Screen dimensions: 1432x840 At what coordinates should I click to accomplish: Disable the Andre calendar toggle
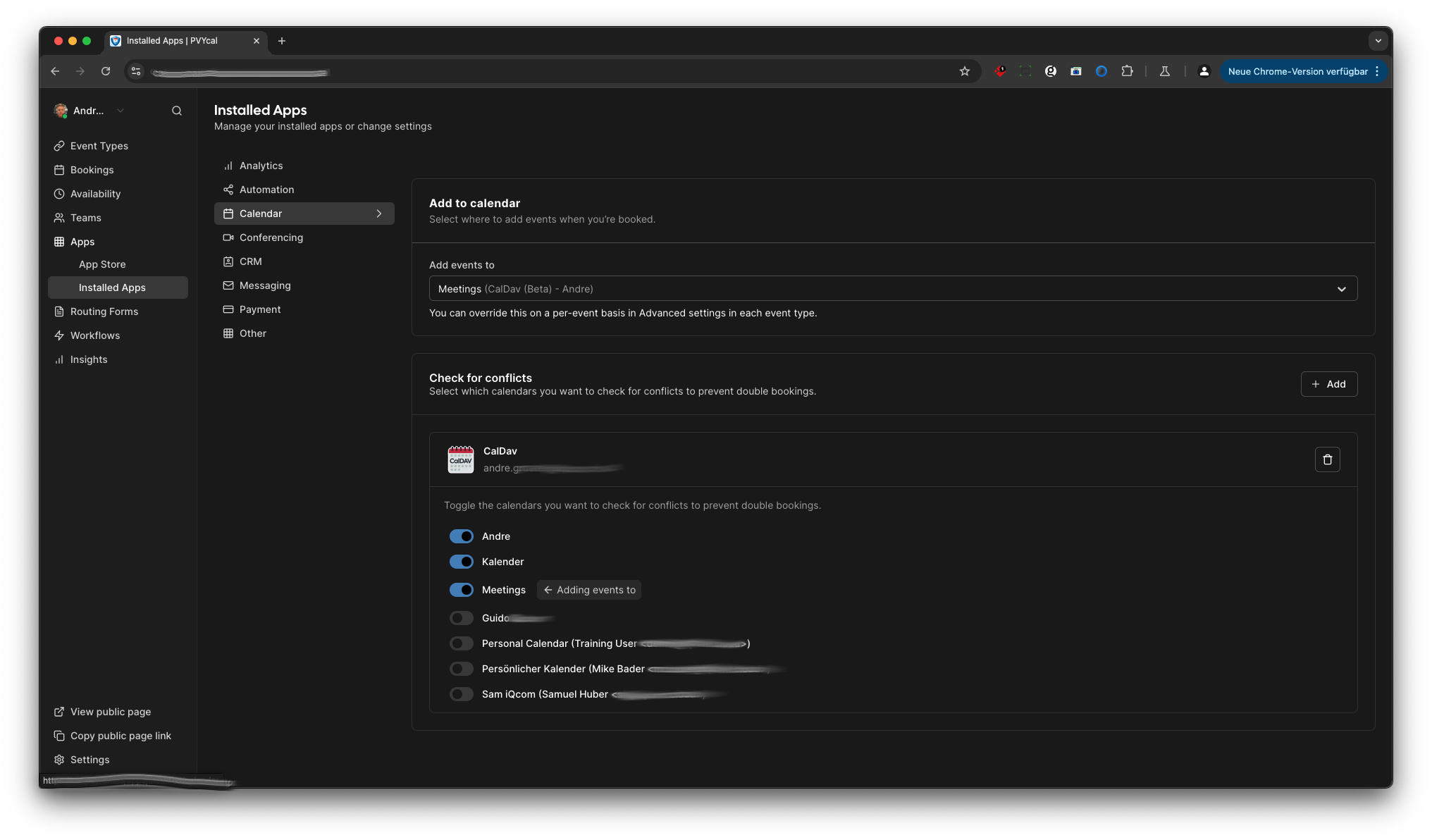click(x=461, y=536)
